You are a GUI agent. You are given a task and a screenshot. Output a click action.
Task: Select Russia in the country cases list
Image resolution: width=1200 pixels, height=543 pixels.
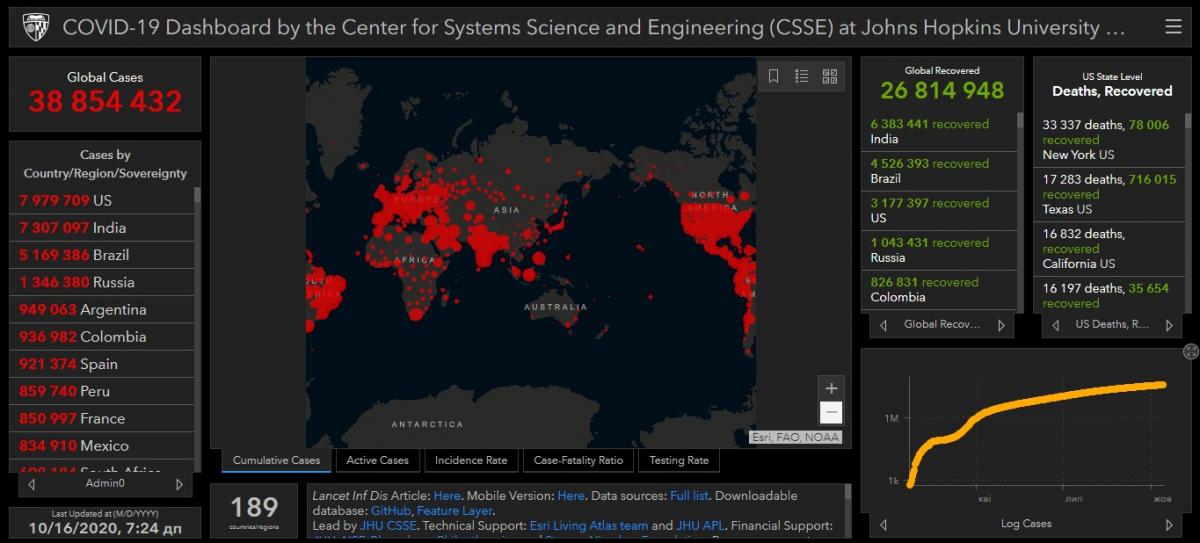tap(104, 282)
